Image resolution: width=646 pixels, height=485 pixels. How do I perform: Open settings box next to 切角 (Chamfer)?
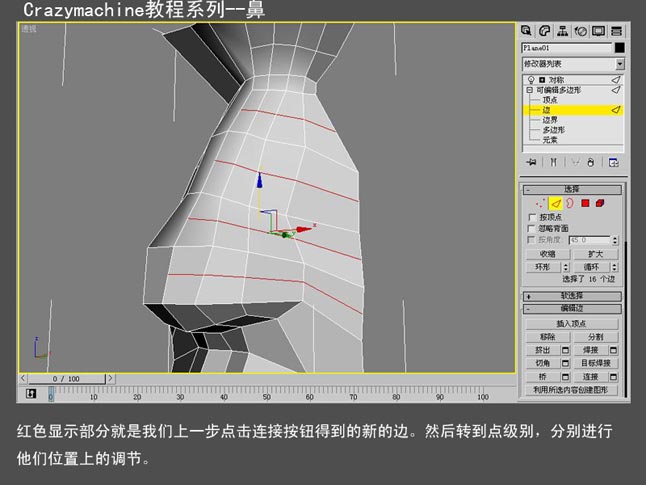point(565,363)
